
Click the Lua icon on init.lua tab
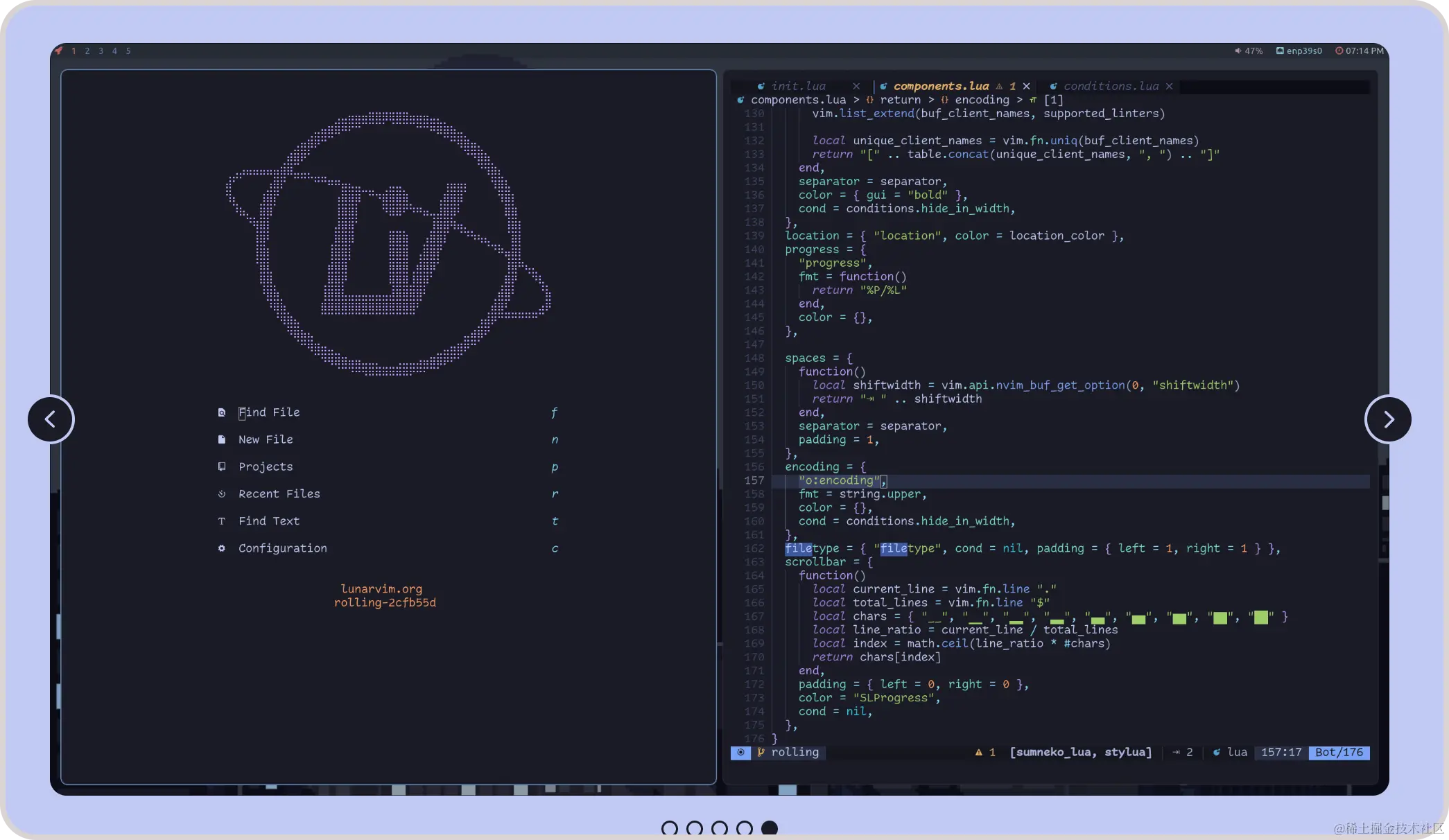coord(761,86)
